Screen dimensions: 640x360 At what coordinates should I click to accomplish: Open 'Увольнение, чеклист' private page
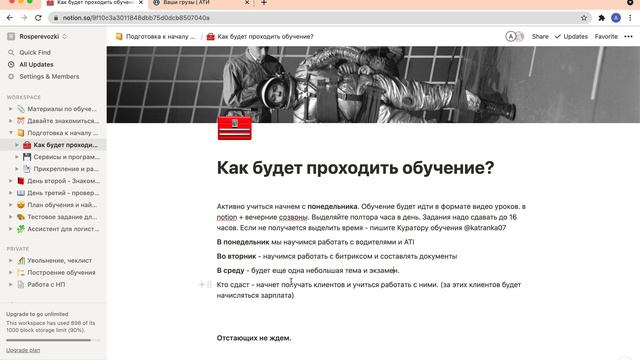(59, 260)
